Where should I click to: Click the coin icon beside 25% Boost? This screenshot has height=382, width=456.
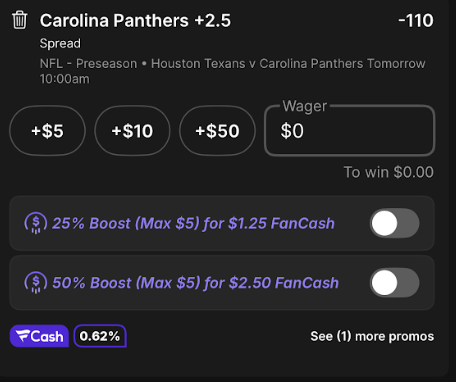(x=36, y=223)
